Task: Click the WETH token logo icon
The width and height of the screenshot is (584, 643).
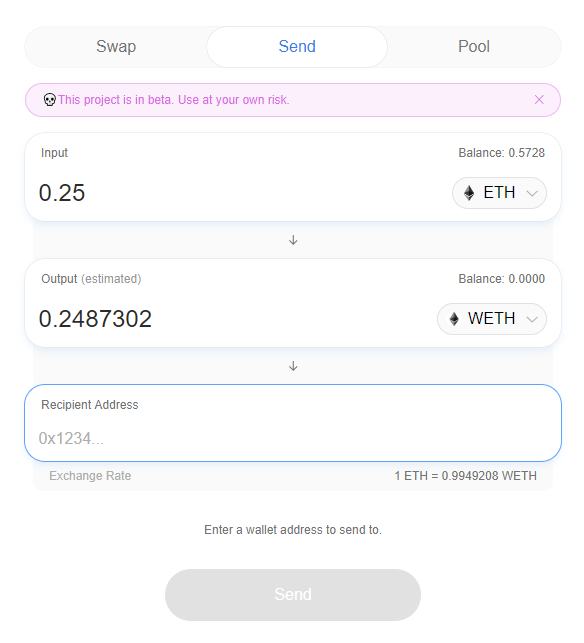Action: tap(454, 319)
